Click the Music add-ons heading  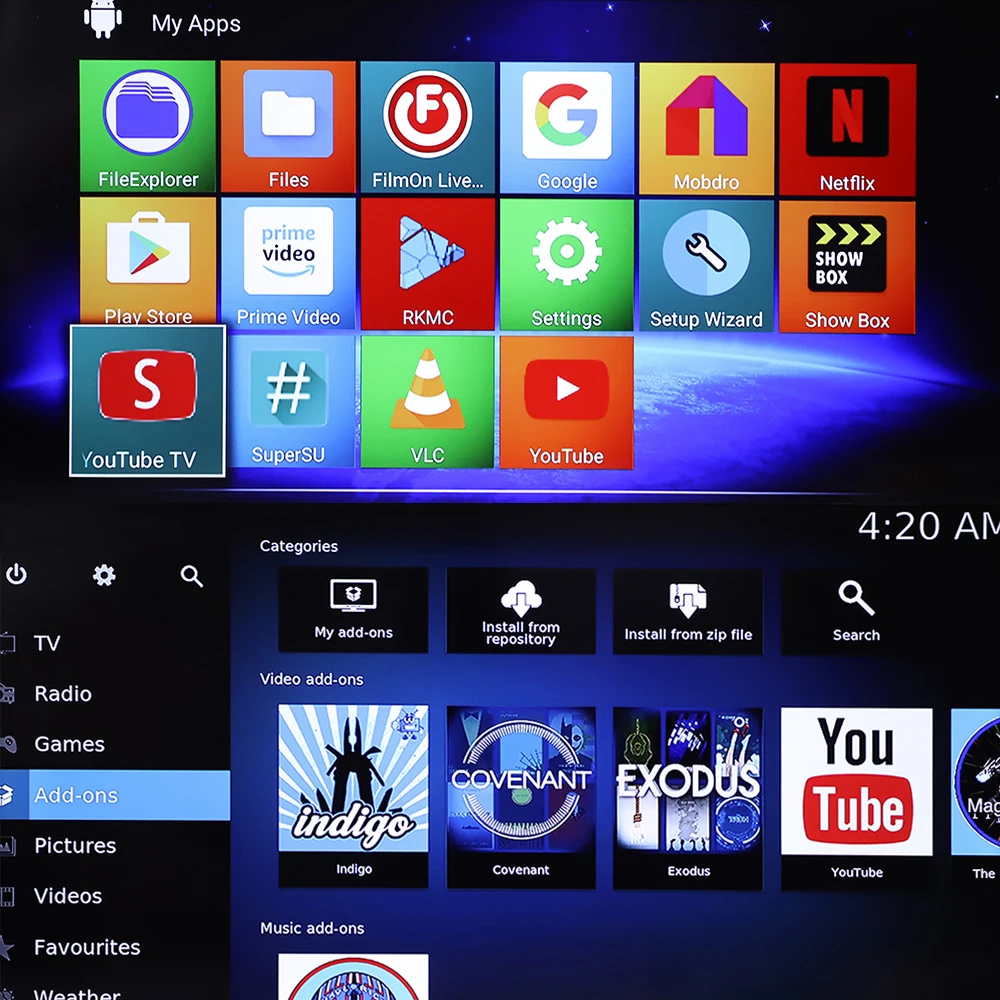click(312, 928)
